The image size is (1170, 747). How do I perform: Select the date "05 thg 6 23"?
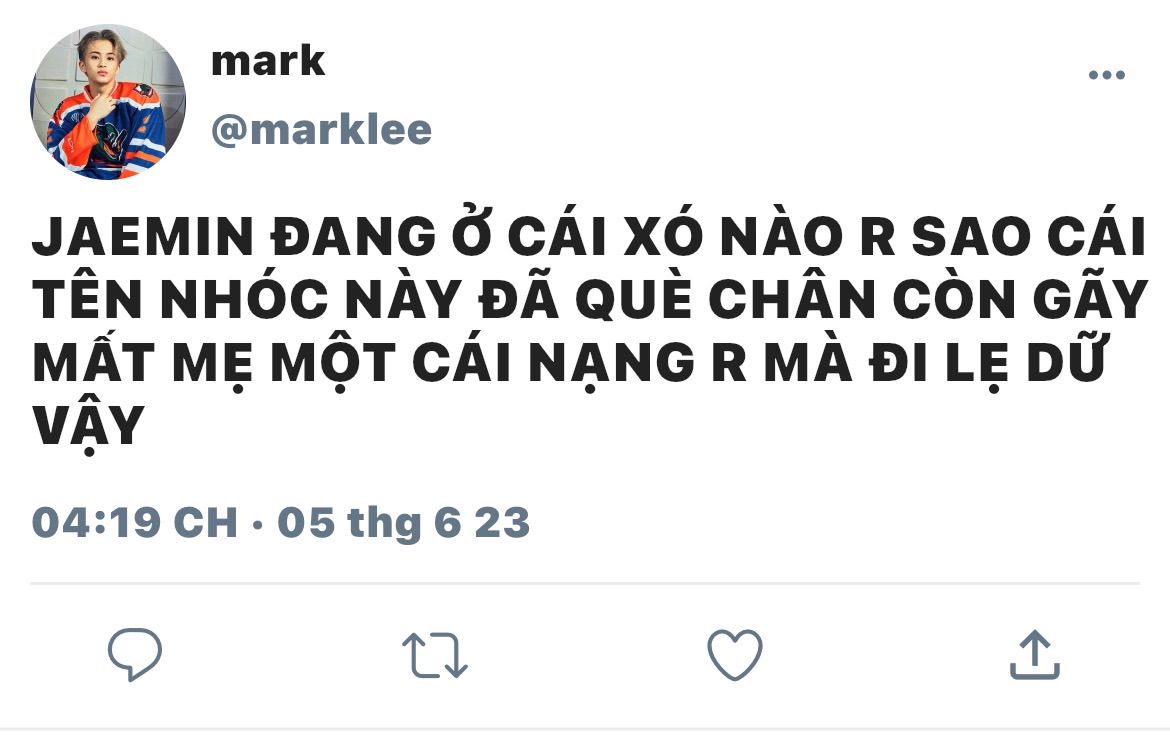pos(404,522)
